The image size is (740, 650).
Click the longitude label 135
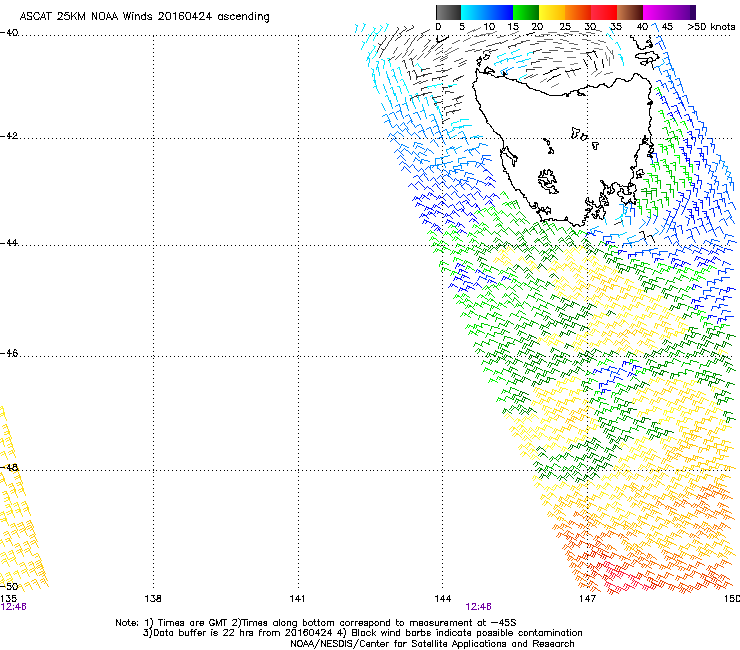click(8, 599)
